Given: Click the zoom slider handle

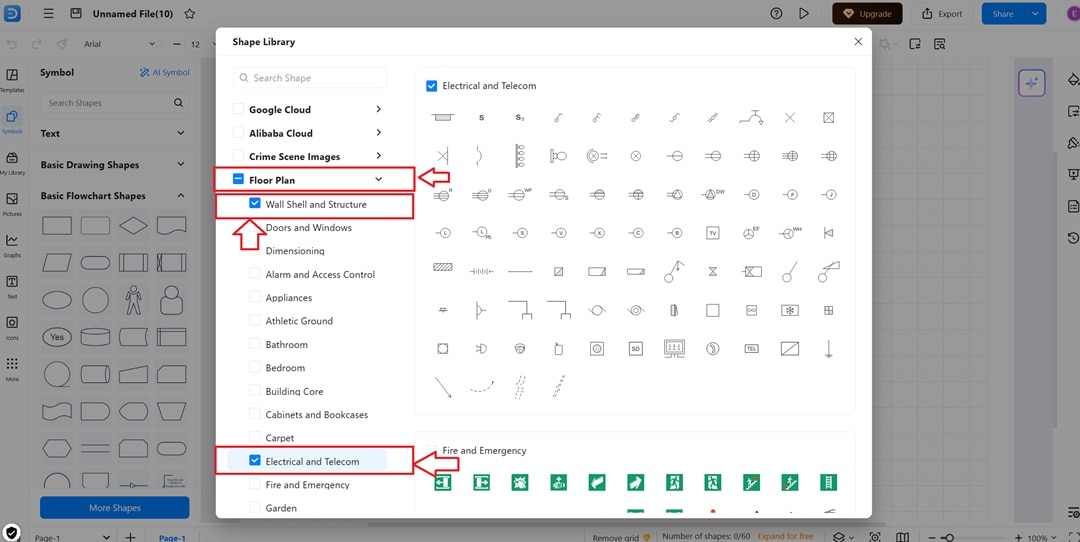Looking at the screenshot, I should (949, 537).
